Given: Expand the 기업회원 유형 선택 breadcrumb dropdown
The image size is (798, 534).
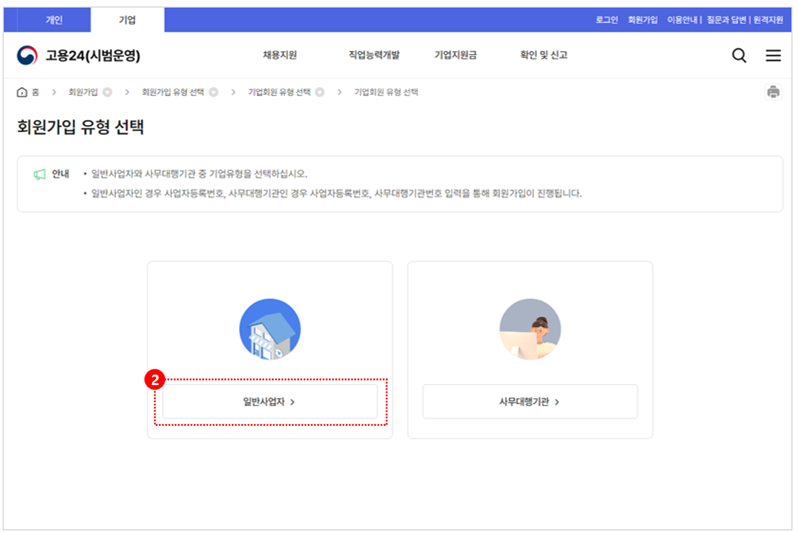Looking at the screenshot, I should [x=320, y=92].
